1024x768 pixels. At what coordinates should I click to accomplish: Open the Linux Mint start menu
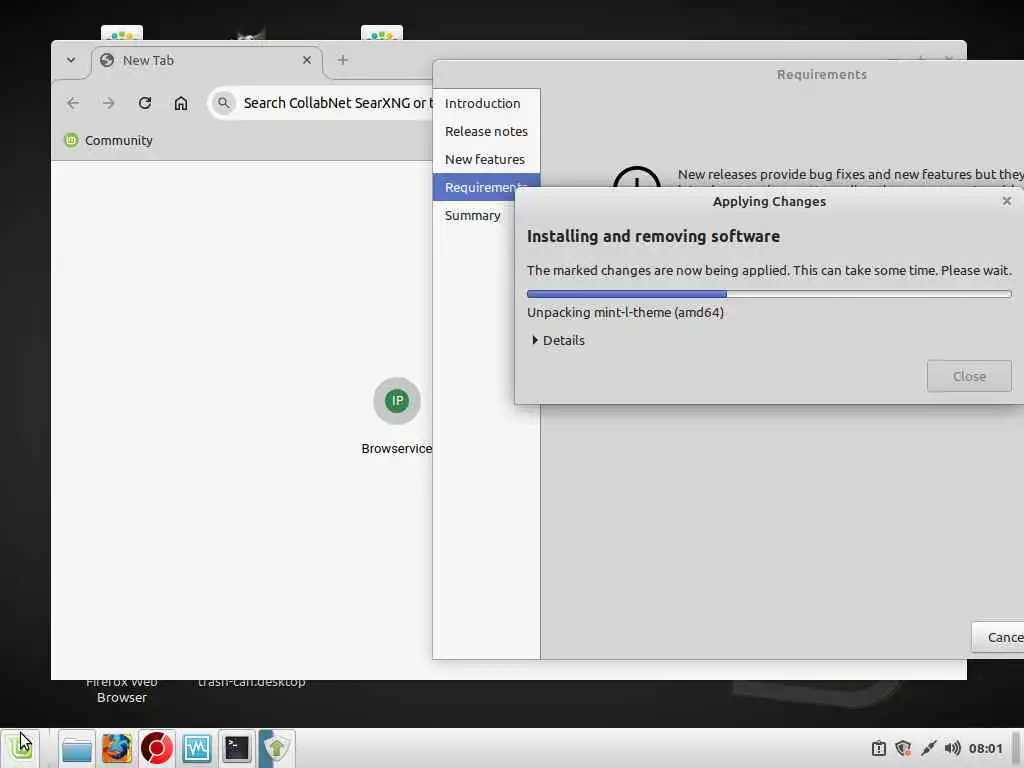[x=20, y=748]
